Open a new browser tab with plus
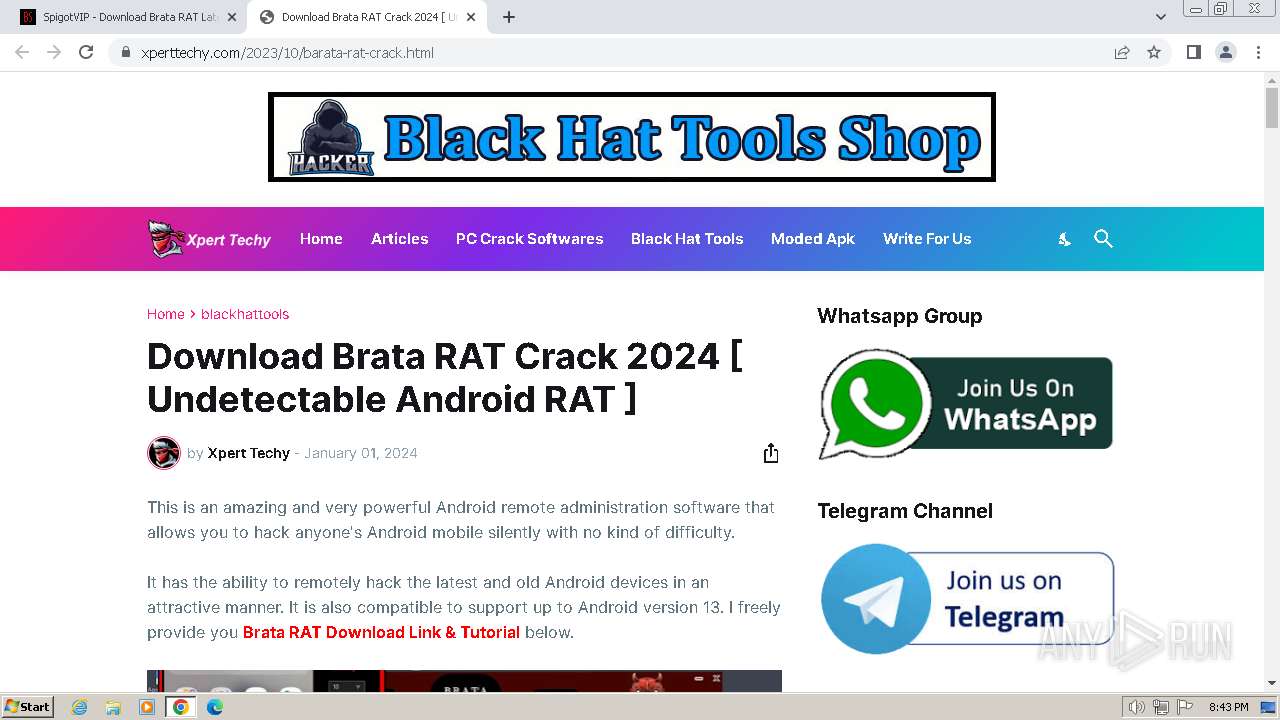 click(509, 17)
